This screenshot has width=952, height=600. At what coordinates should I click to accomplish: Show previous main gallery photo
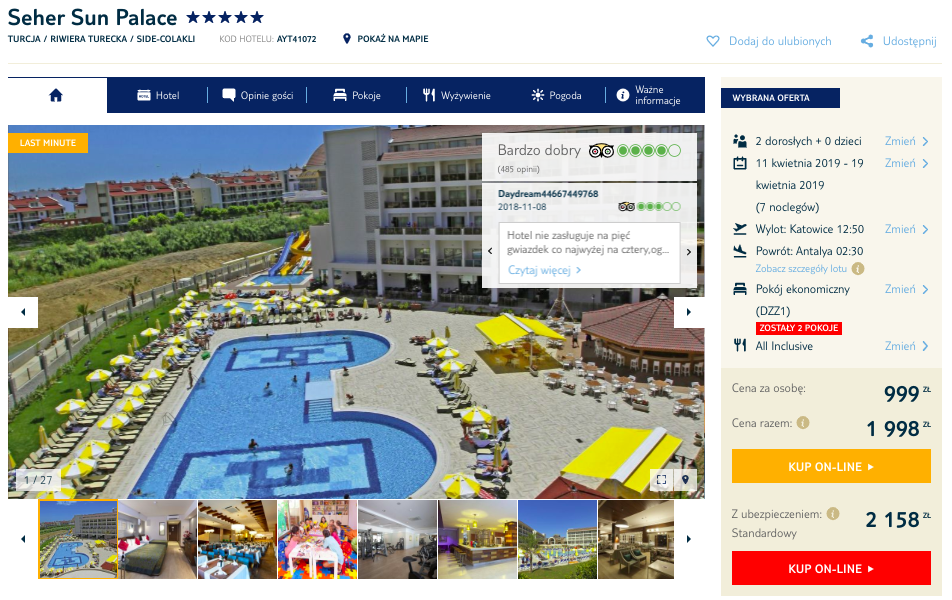(23, 312)
